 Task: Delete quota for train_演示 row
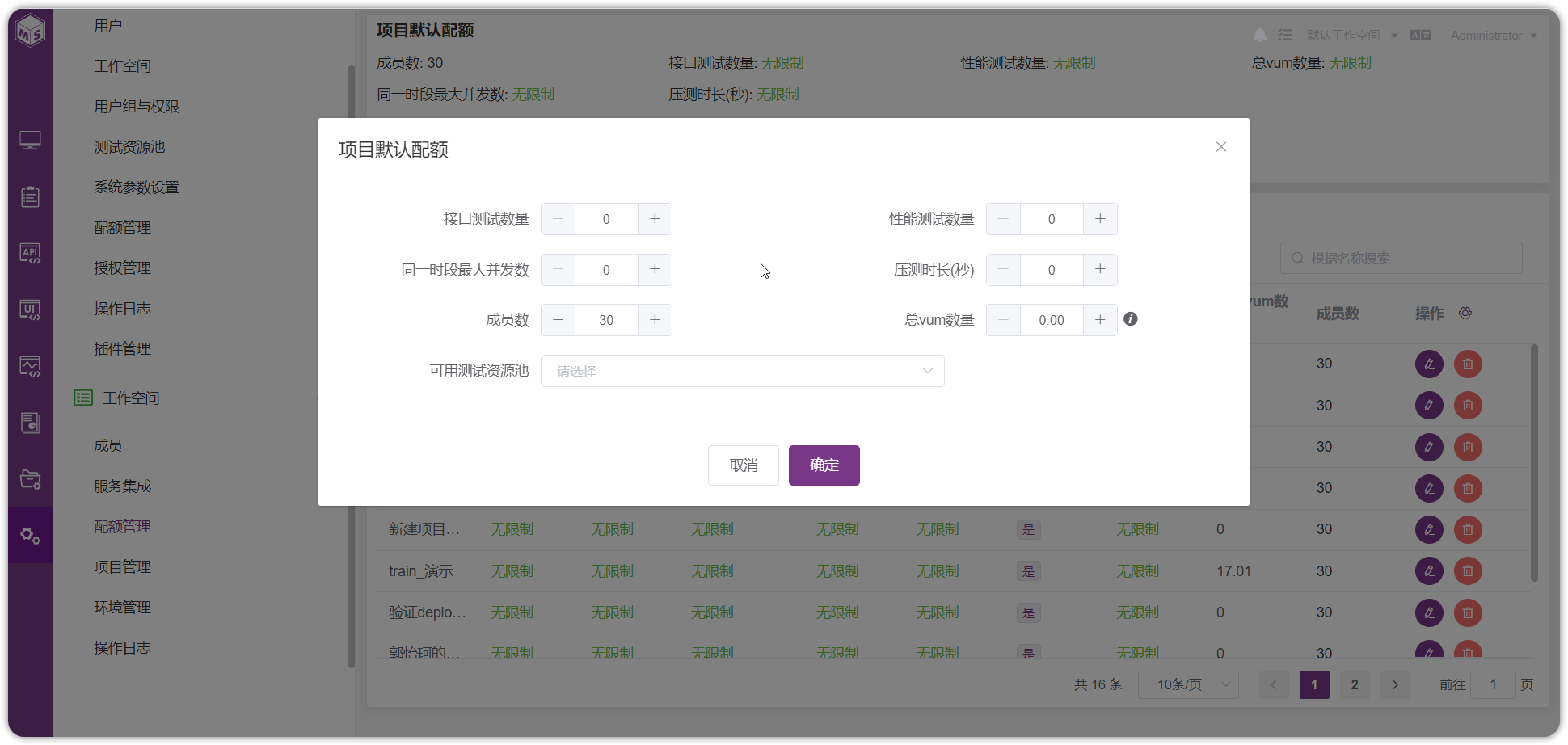click(1468, 571)
